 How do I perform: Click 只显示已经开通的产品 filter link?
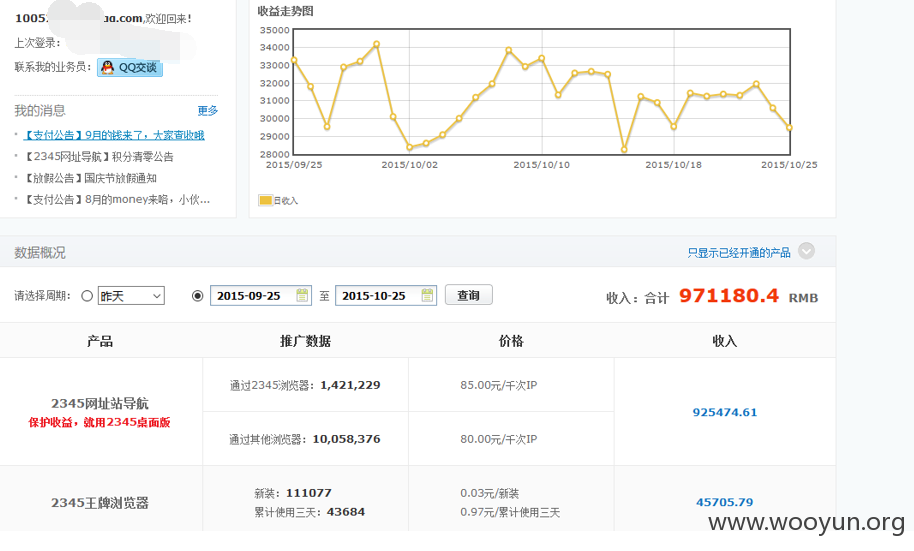click(739, 252)
